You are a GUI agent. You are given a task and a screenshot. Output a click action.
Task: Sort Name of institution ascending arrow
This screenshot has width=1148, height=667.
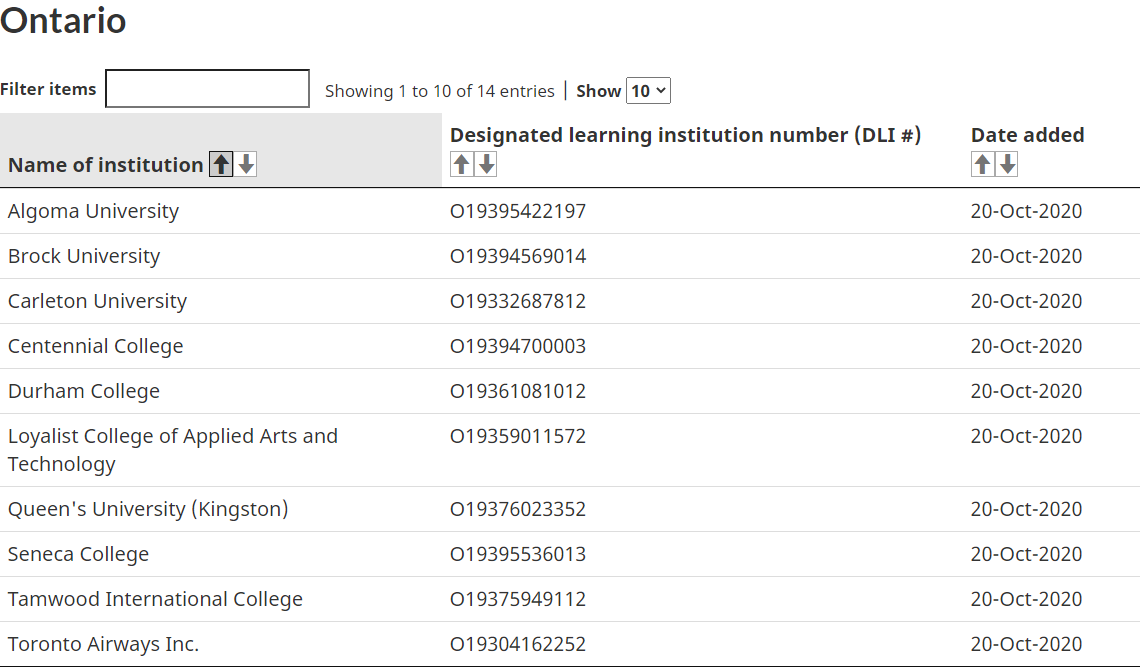coord(221,164)
